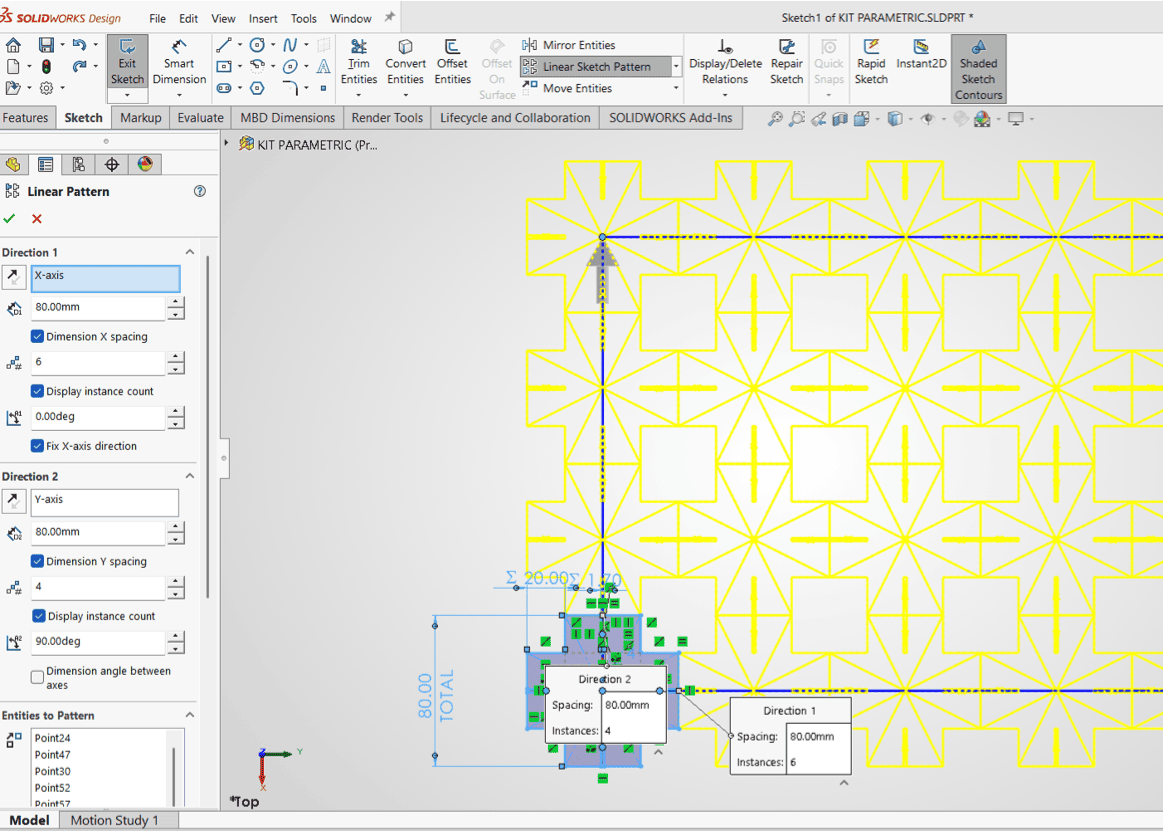Switch to the Evaluate tab
Screen dimensions: 1163x831
coord(200,118)
